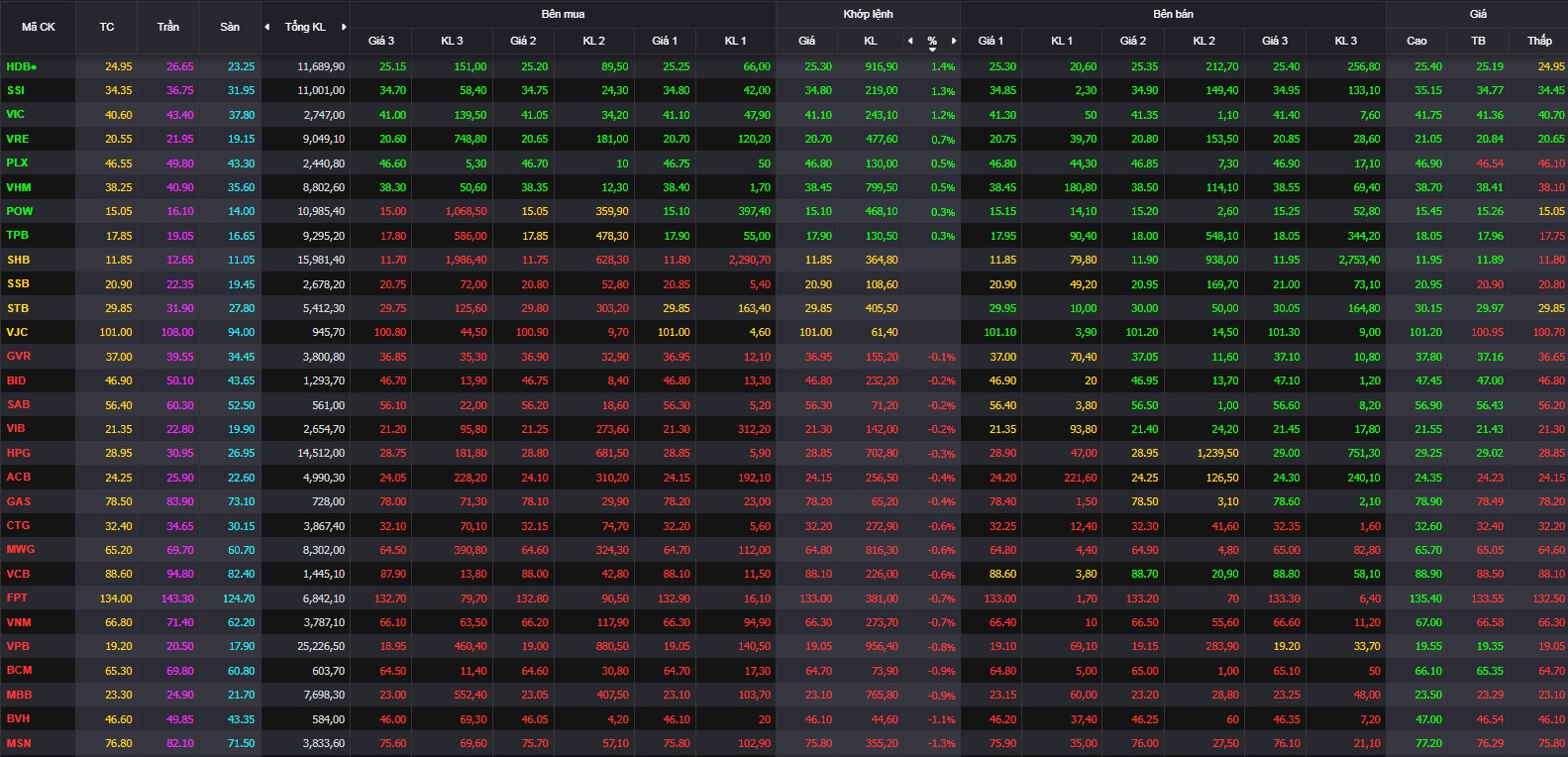This screenshot has width=1568, height=757.
Task: Open the VIB stock symbol
Action: point(16,428)
